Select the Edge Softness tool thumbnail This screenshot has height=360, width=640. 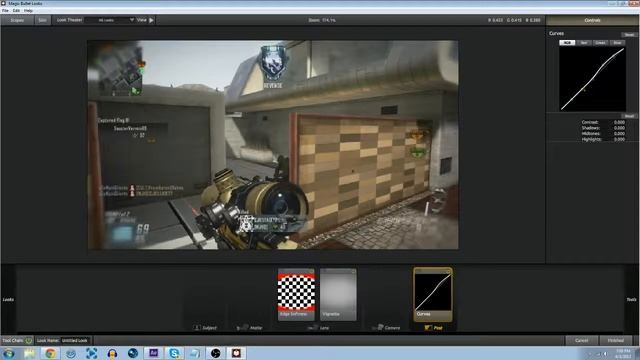(296, 294)
